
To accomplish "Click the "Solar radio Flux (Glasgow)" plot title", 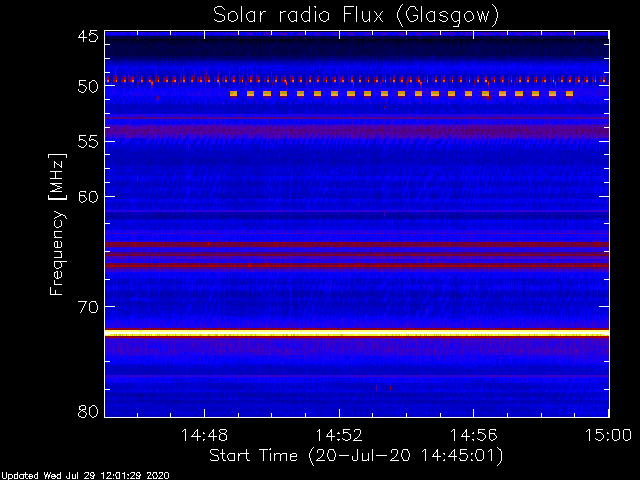I will pyautogui.click(x=356, y=16).
